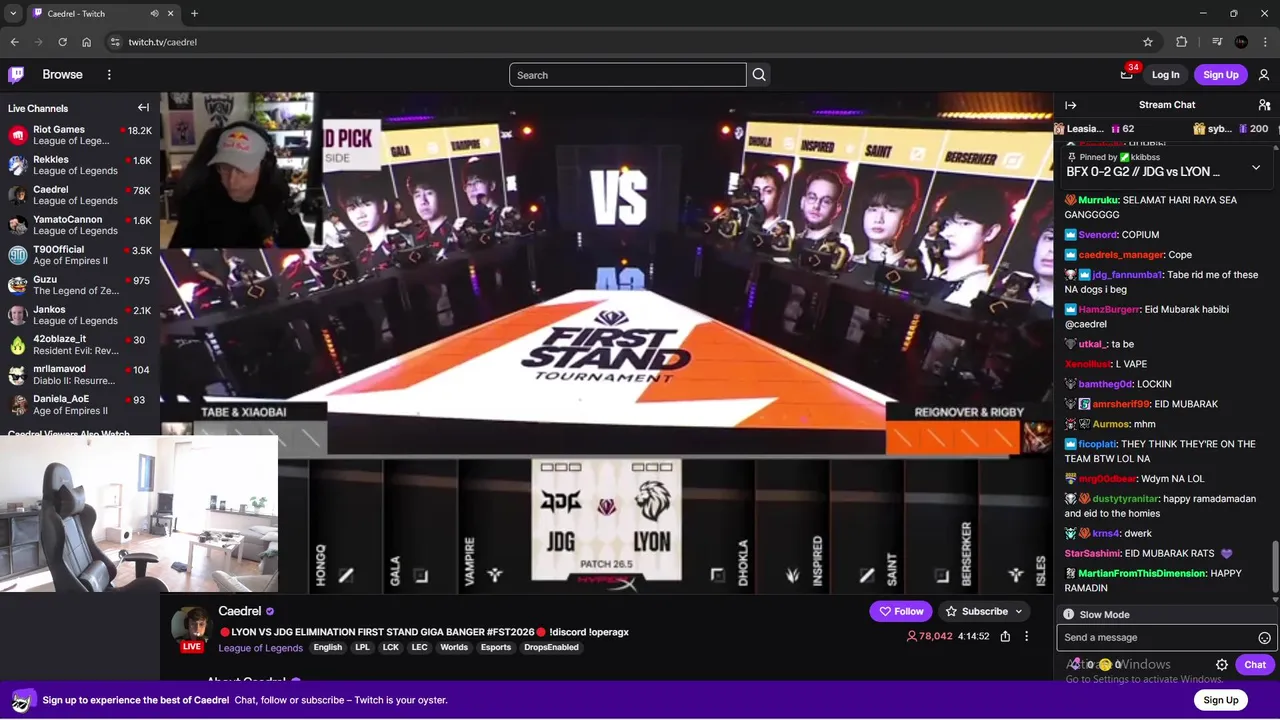Follow the Caedrel channel
The image size is (1280, 720).
[x=900, y=611]
